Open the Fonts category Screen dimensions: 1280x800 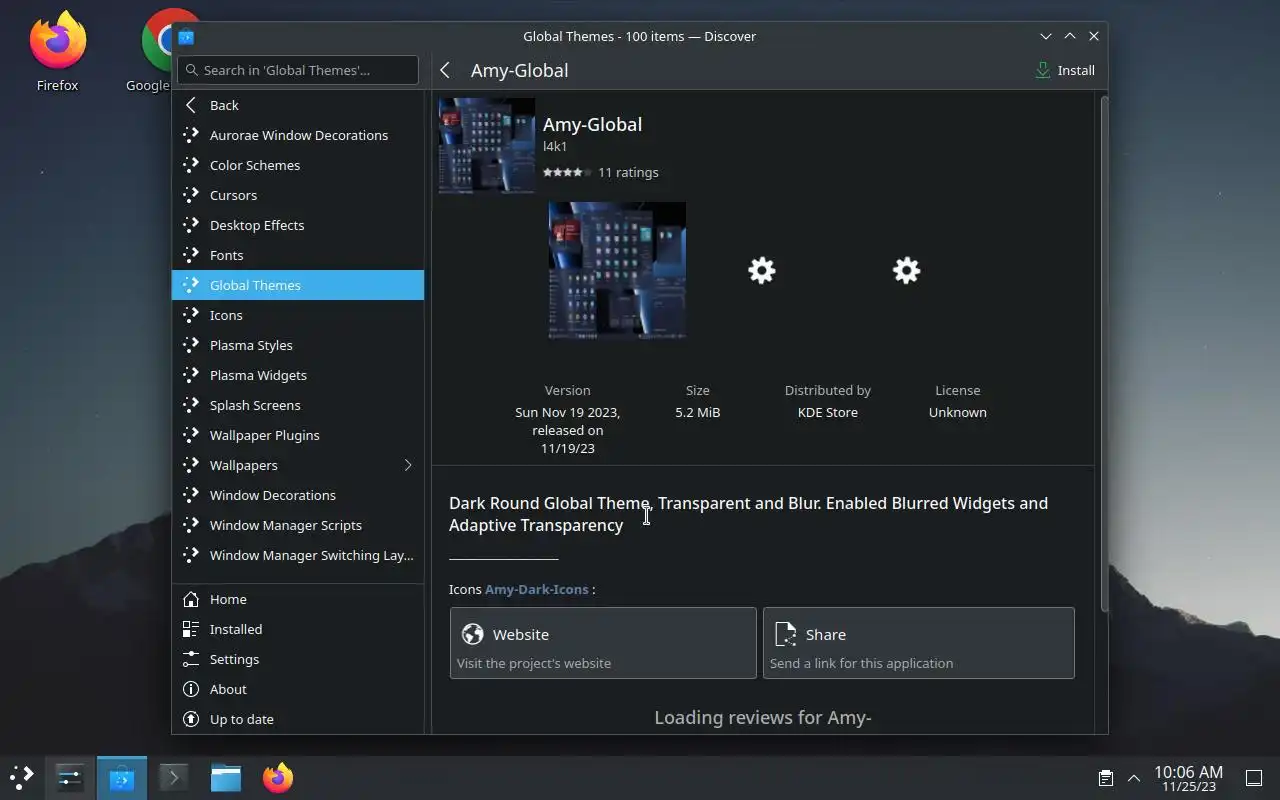pos(298,255)
